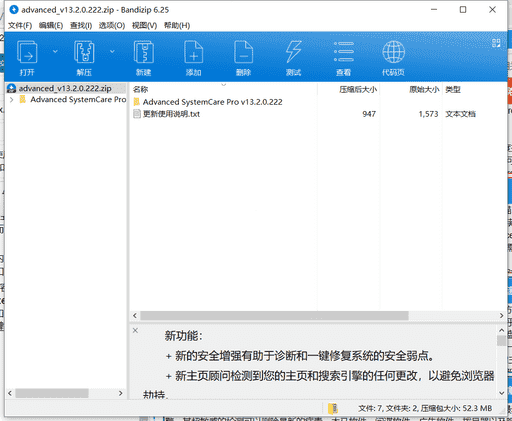Select Advanced SystemCare Pro v13.2.0.222 folder row

pyautogui.click(x=213, y=102)
